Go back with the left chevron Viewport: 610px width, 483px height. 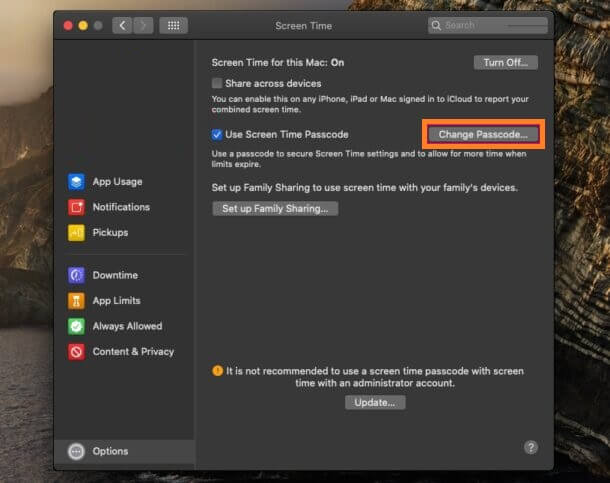click(122, 25)
